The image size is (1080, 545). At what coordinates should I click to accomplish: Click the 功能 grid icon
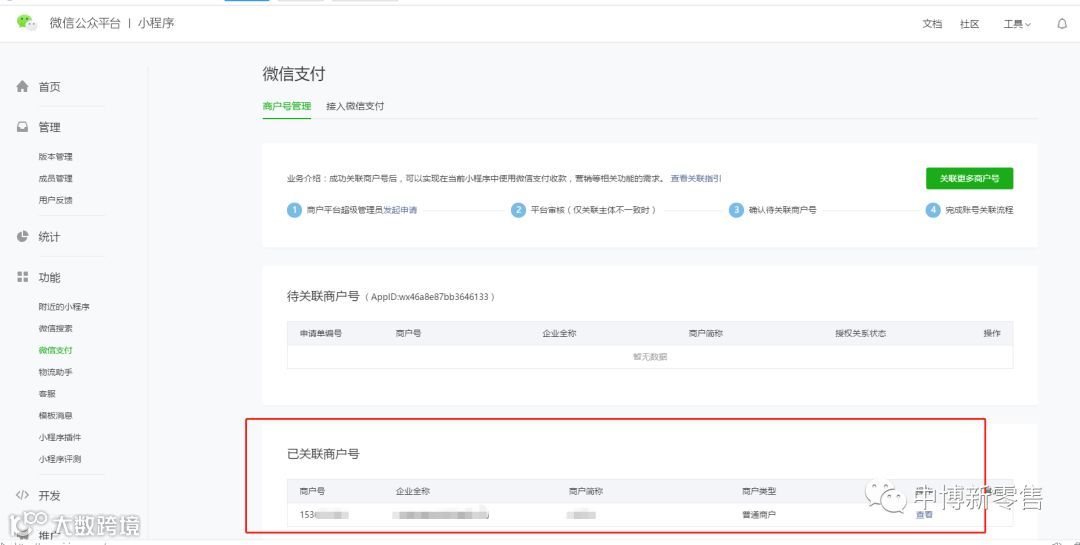point(23,277)
